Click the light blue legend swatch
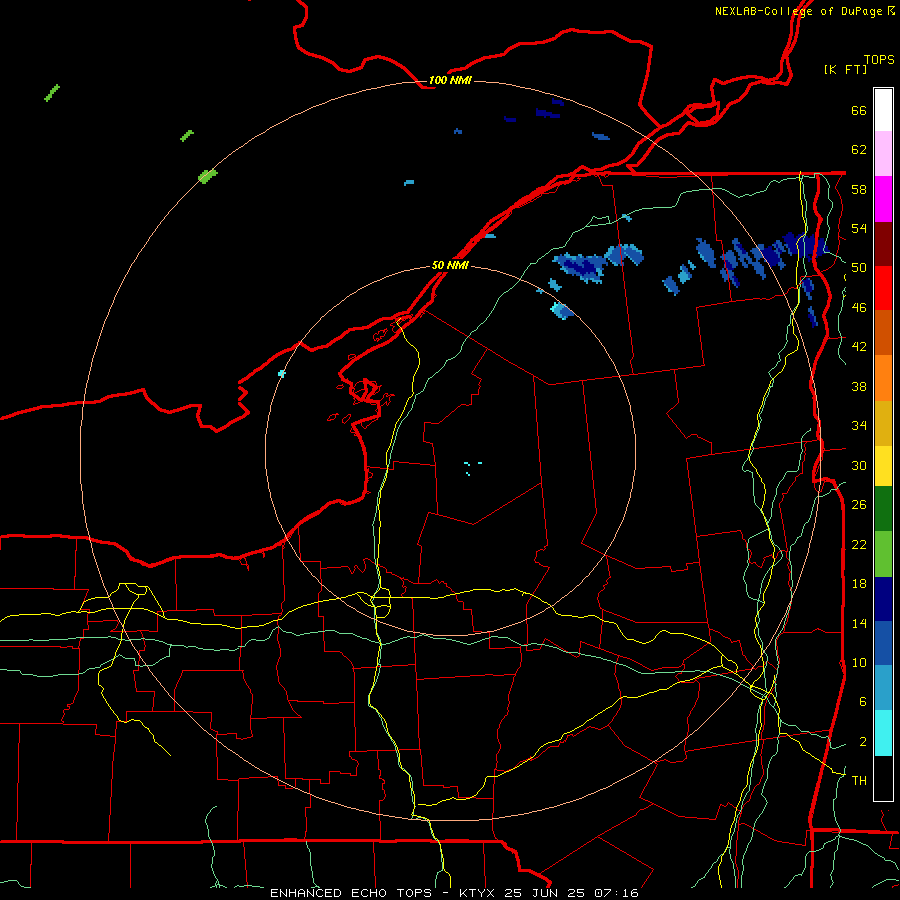 [883, 688]
